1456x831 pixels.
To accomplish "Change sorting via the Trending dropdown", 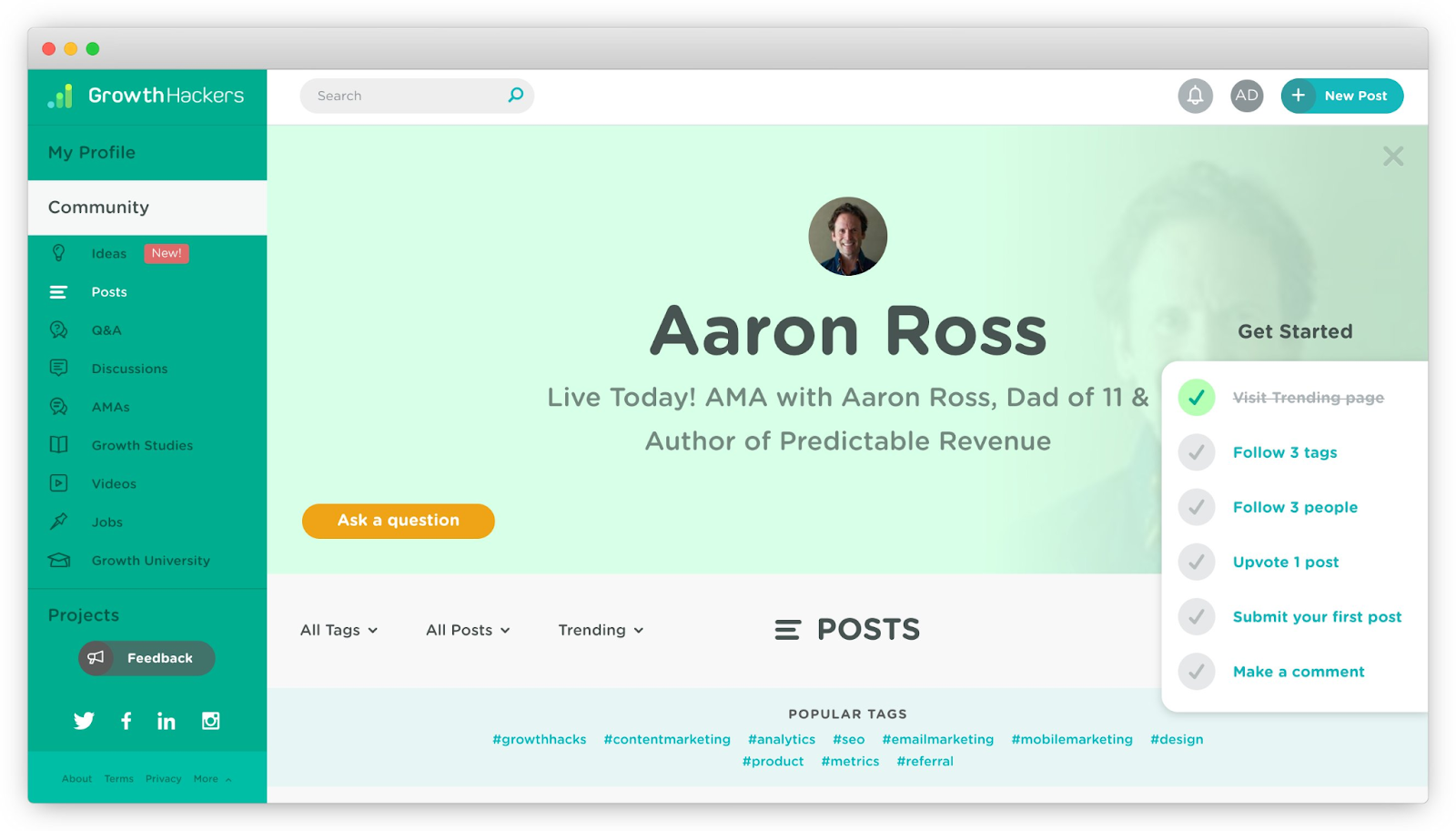I will click(600, 629).
